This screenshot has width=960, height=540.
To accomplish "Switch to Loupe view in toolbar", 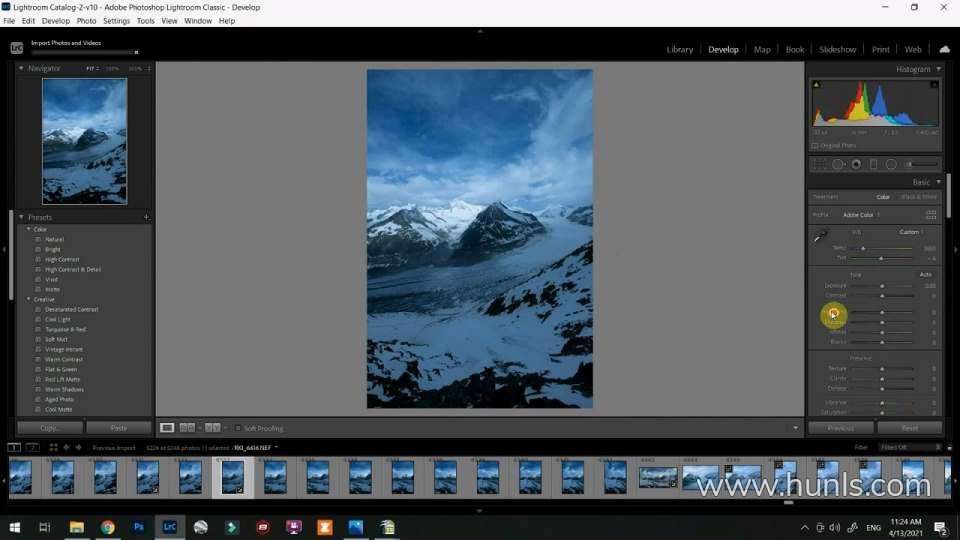I will coord(167,427).
